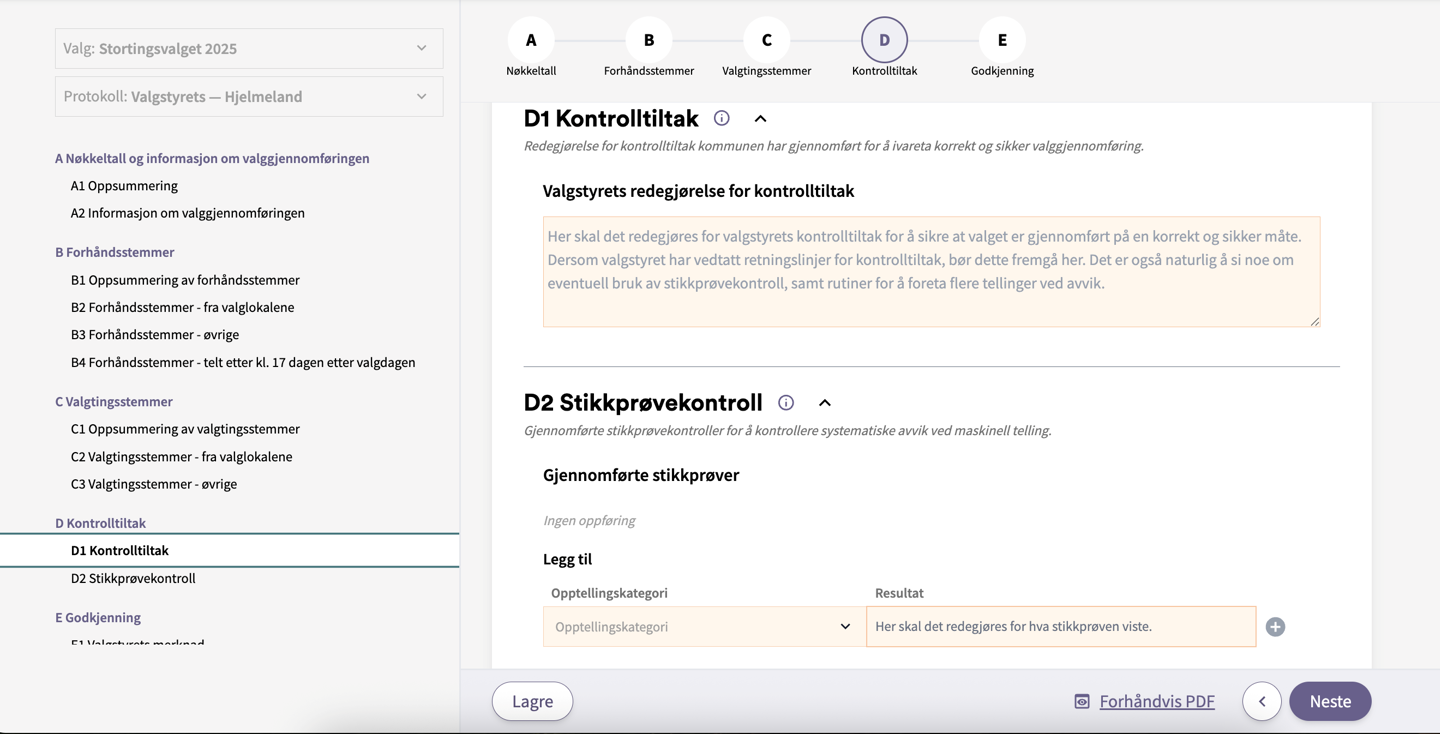
Task: Open Protokoll Valgstyrets Hjelmeland dropdown
Action: coord(249,96)
